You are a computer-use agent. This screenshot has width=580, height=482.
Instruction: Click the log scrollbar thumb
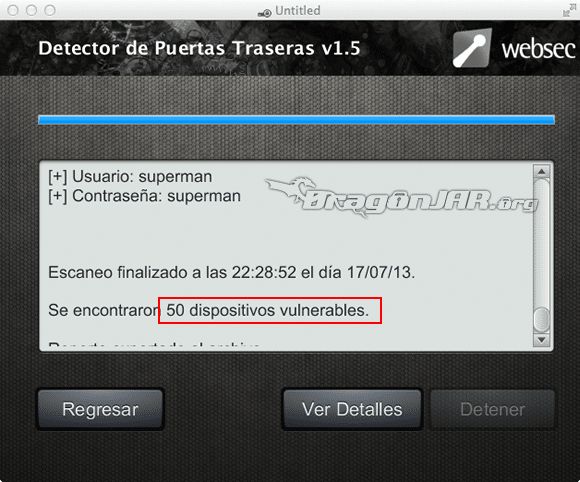point(542,319)
